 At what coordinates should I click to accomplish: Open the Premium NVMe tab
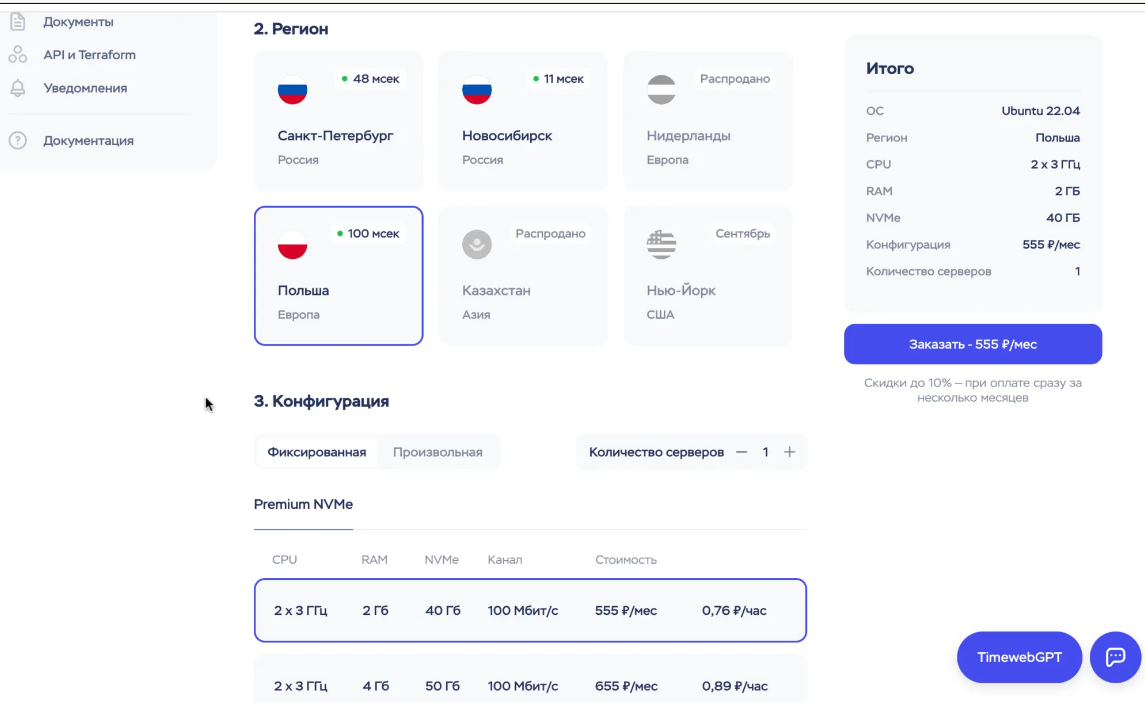303,505
